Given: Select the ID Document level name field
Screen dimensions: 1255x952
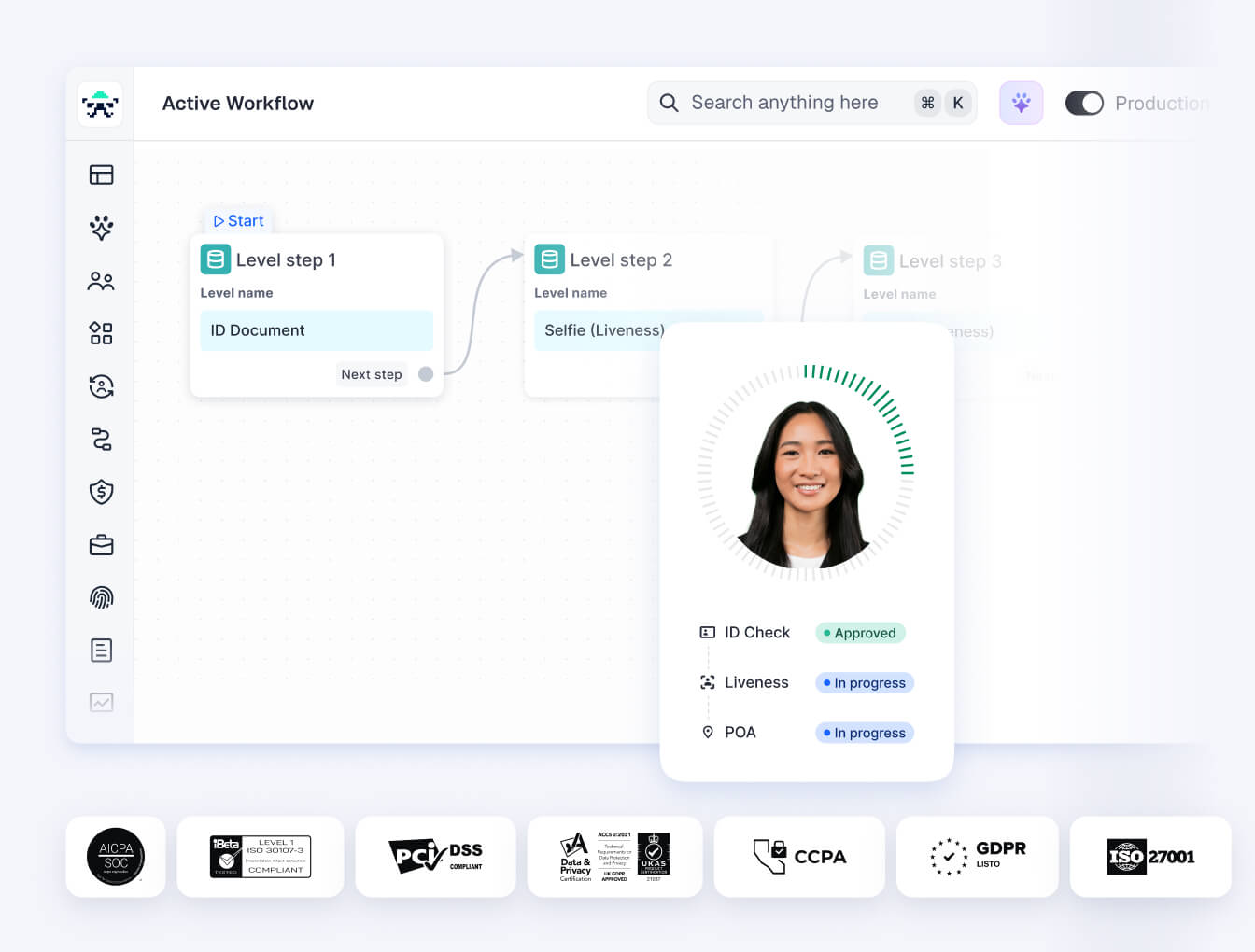Looking at the screenshot, I should pyautogui.click(x=317, y=330).
